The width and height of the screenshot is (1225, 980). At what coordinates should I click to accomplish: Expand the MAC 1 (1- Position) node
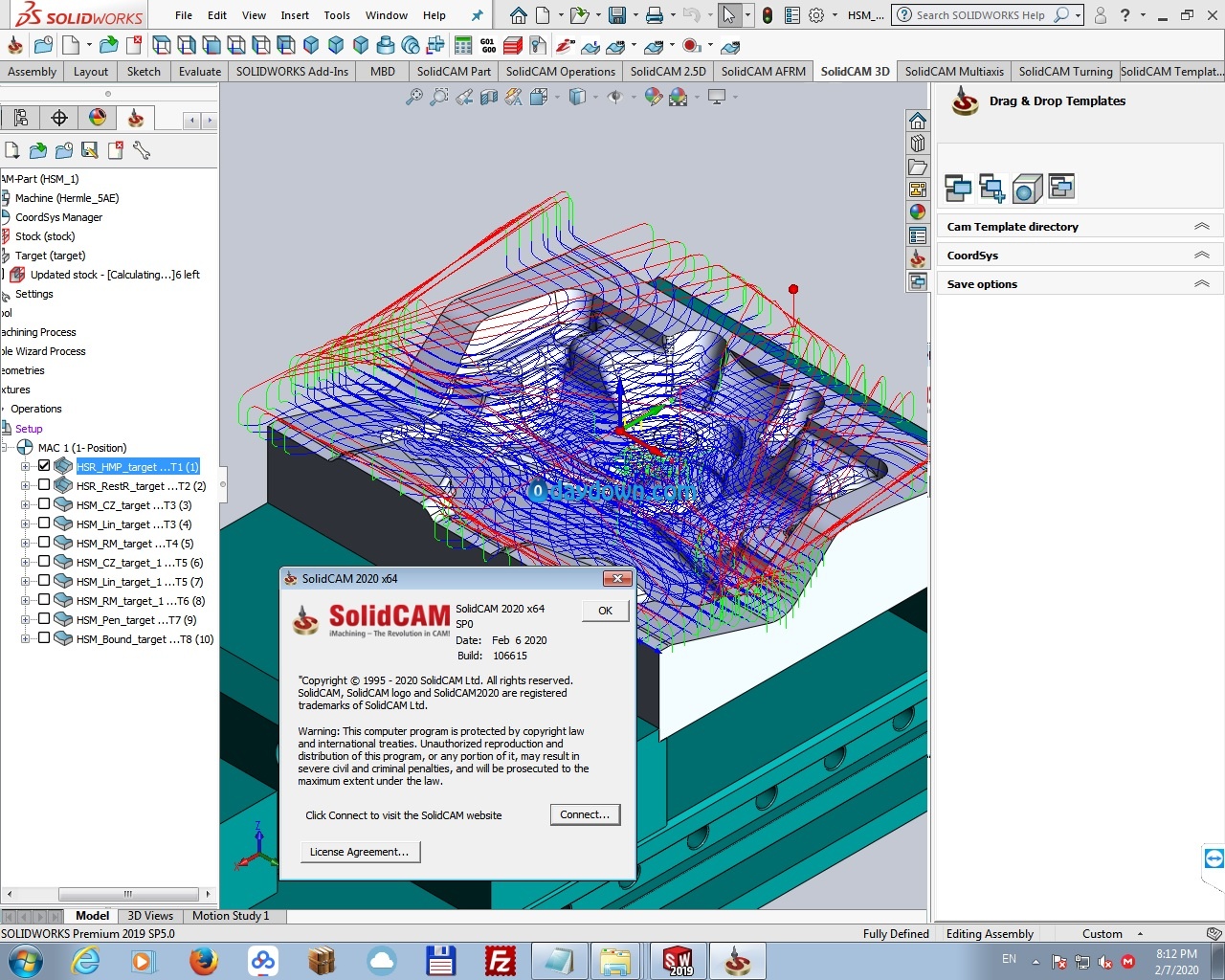point(6,448)
